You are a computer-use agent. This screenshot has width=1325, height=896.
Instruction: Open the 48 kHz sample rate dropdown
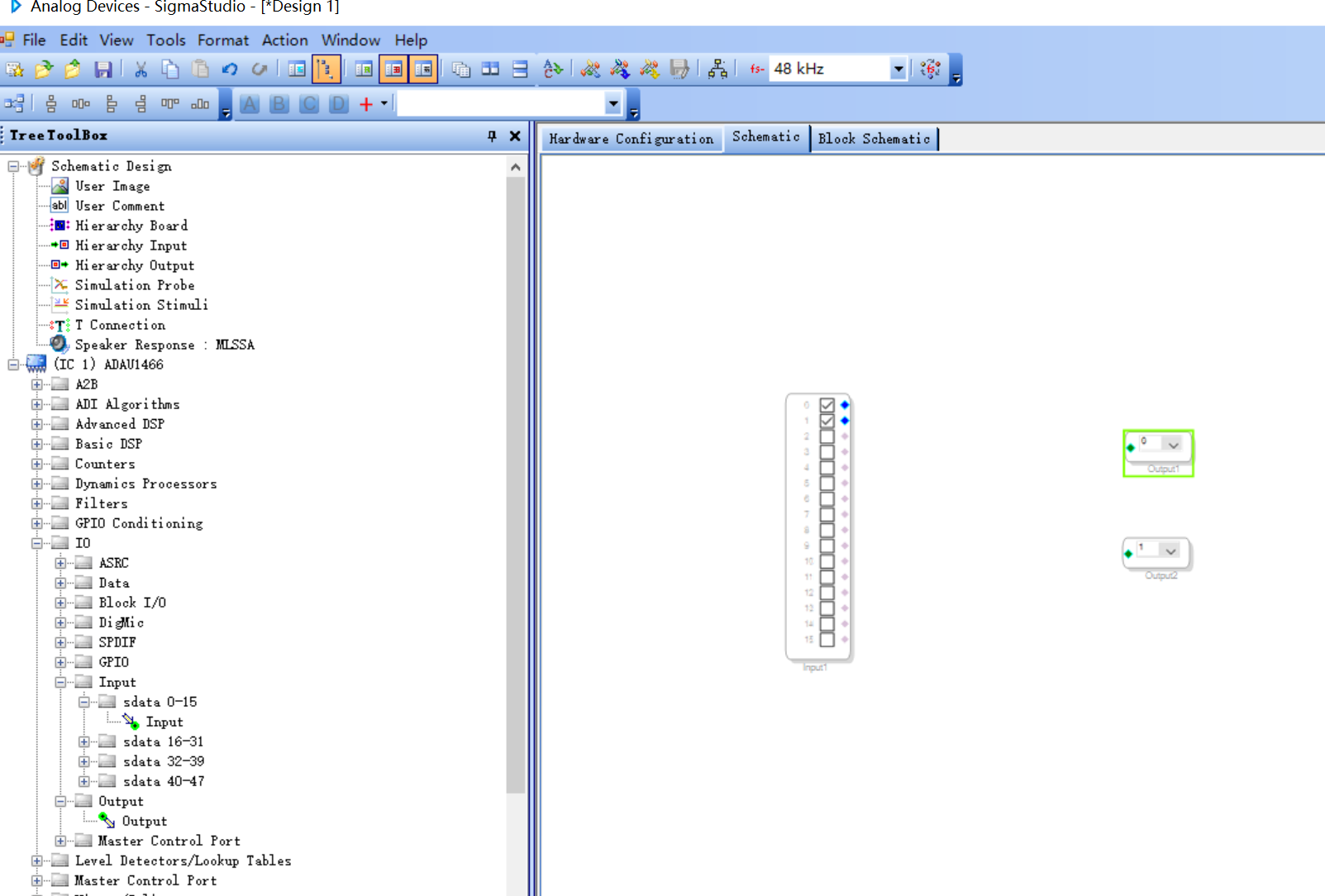[898, 69]
